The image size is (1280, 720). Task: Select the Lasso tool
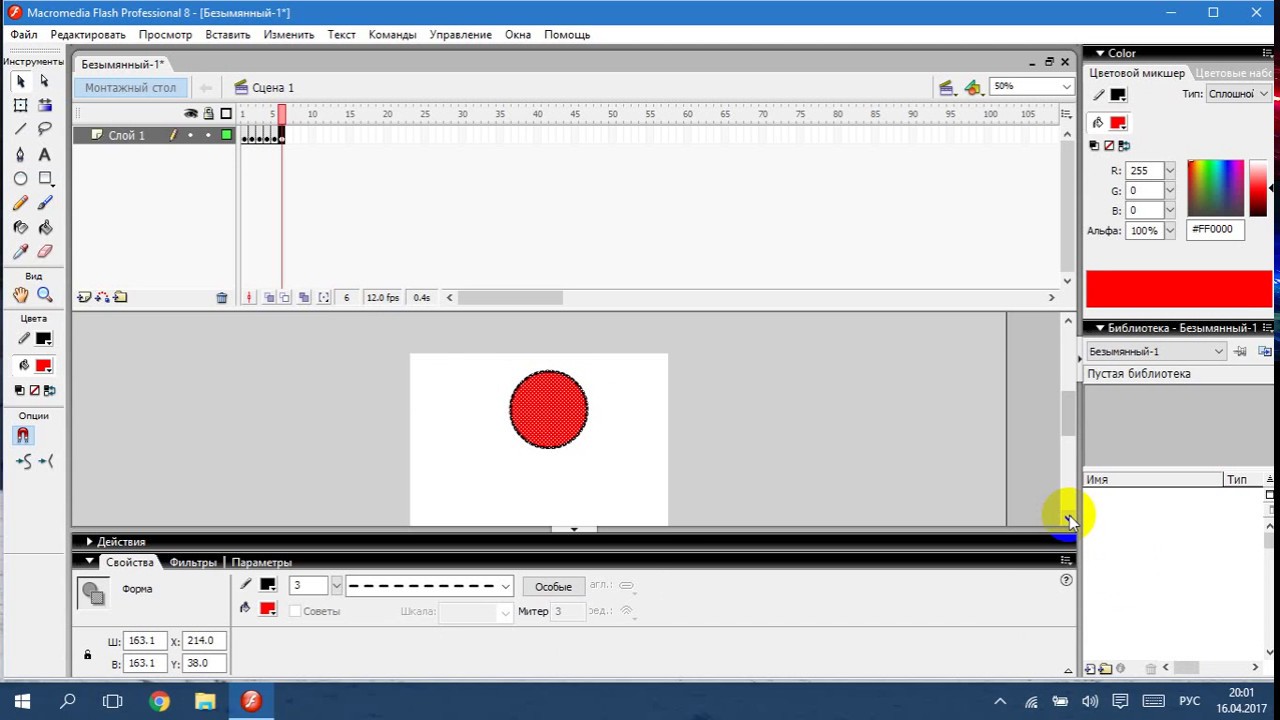[44, 129]
